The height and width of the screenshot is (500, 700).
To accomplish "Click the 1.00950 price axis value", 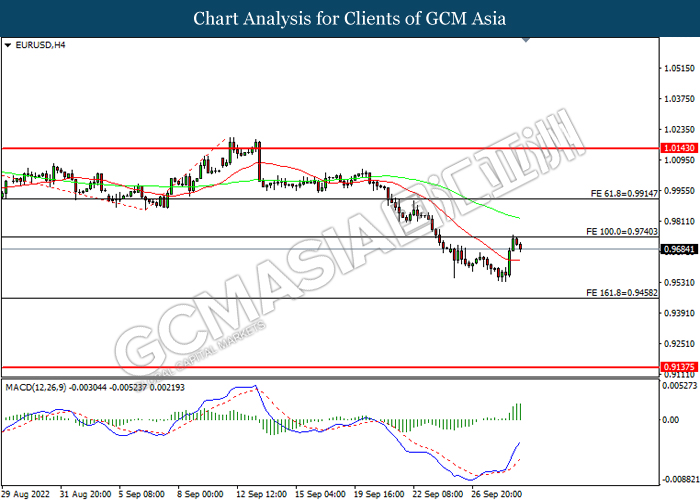I will pyautogui.click(x=679, y=160).
